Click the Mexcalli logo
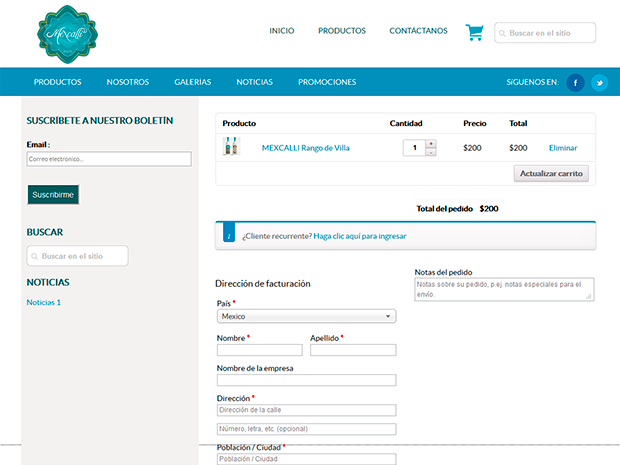This screenshot has width=620, height=465. [x=67, y=34]
